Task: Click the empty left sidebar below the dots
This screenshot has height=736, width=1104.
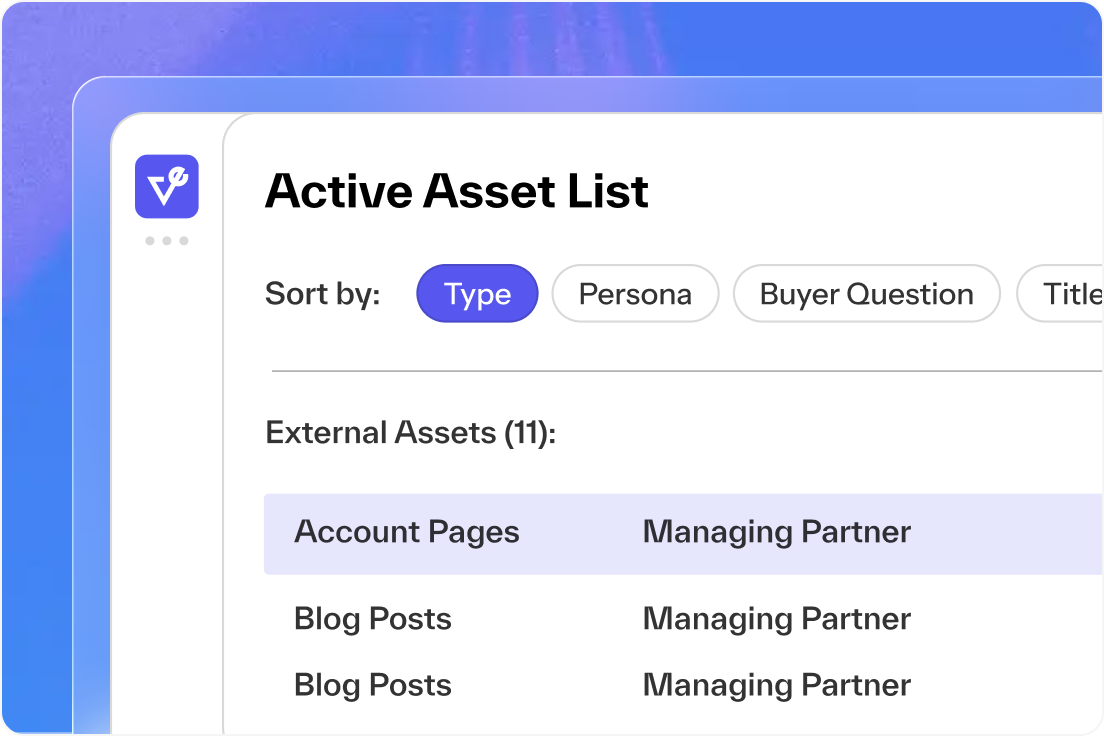Action: (x=167, y=480)
